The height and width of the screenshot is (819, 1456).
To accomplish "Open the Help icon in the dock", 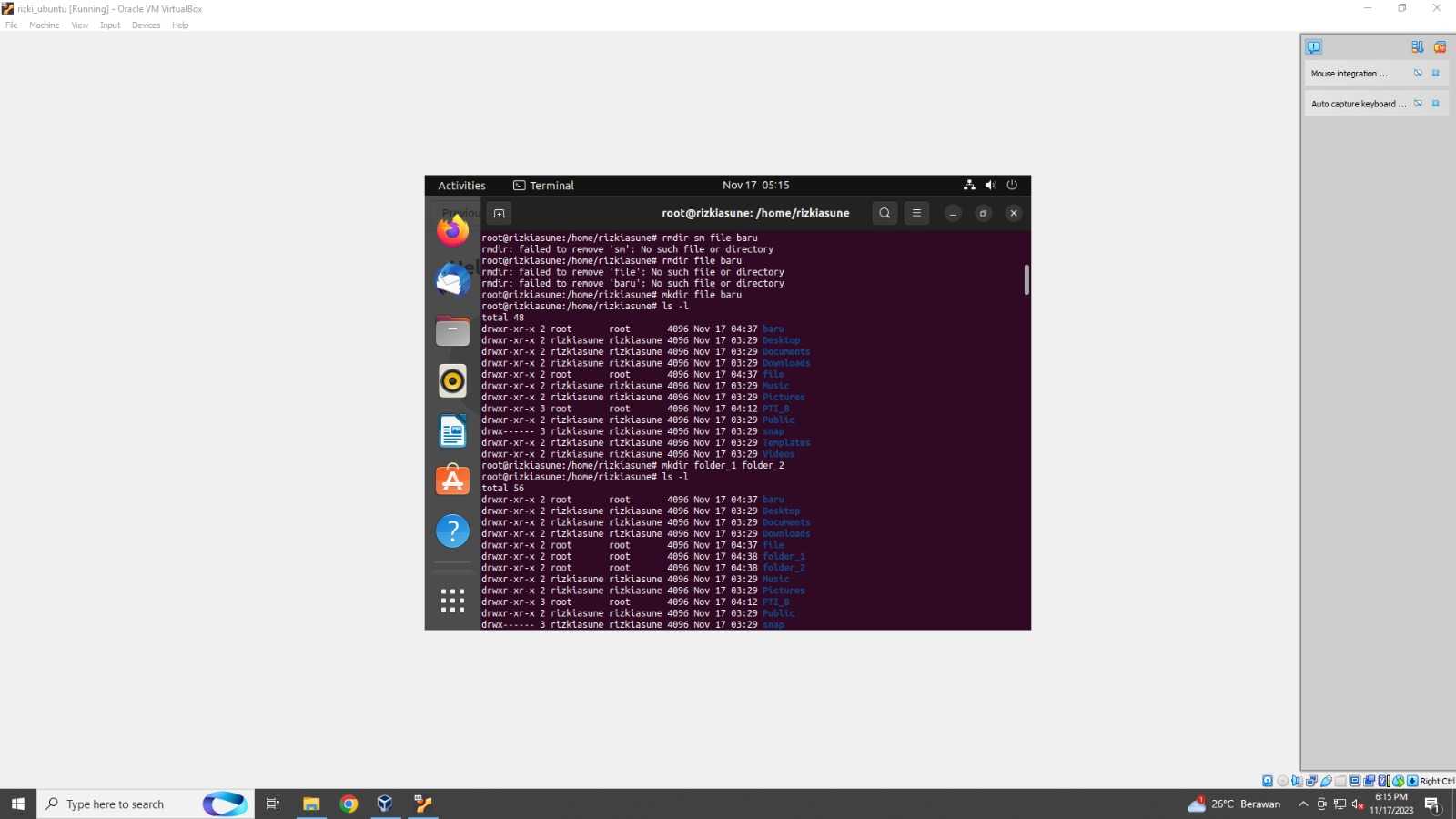I will [452, 531].
